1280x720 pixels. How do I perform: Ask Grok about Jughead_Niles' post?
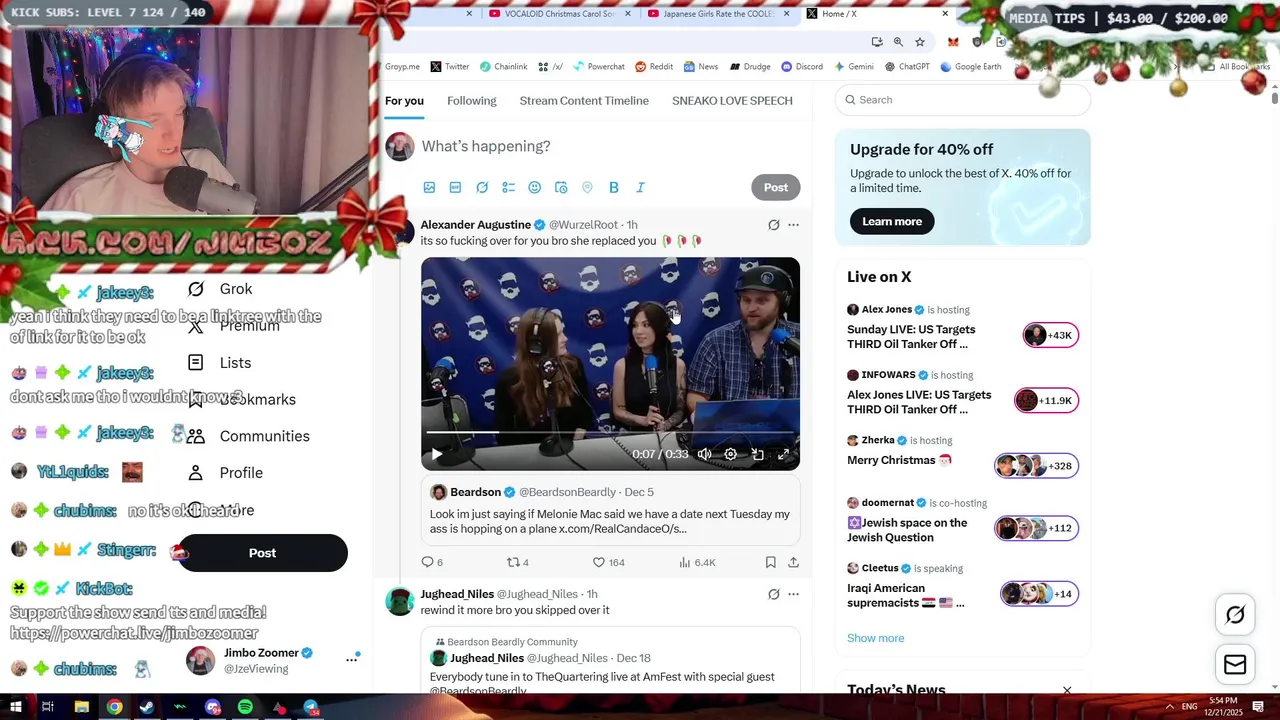773,594
